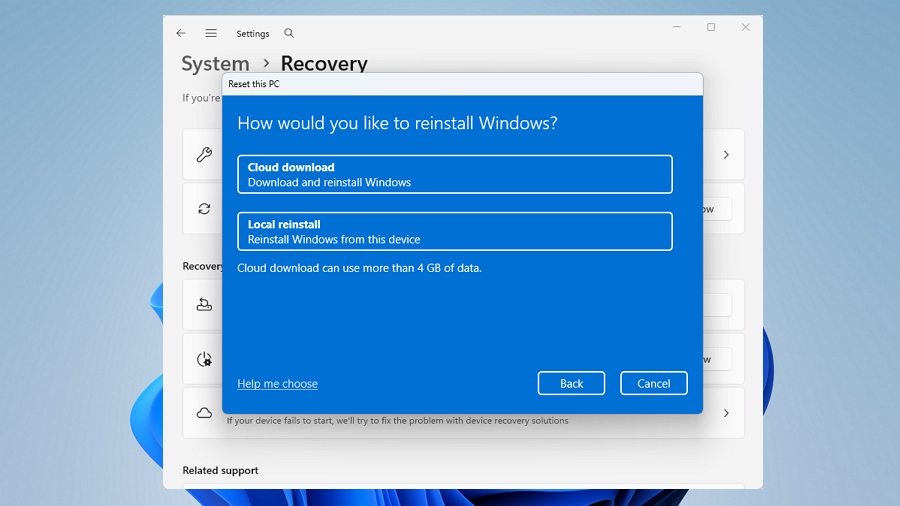Click the Settings search icon

click(289, 33)
